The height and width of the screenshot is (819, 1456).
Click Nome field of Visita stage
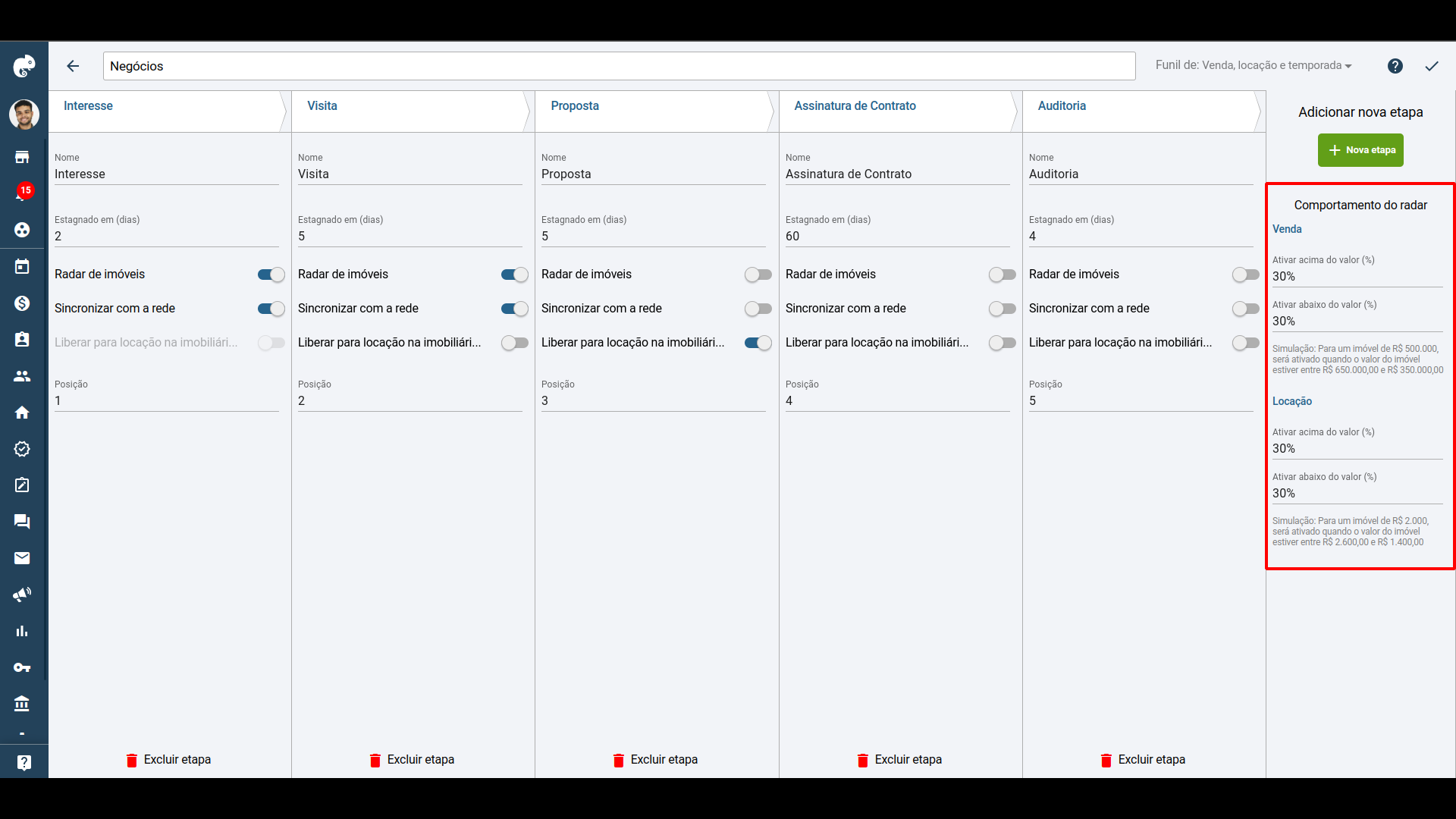[410, 174]
